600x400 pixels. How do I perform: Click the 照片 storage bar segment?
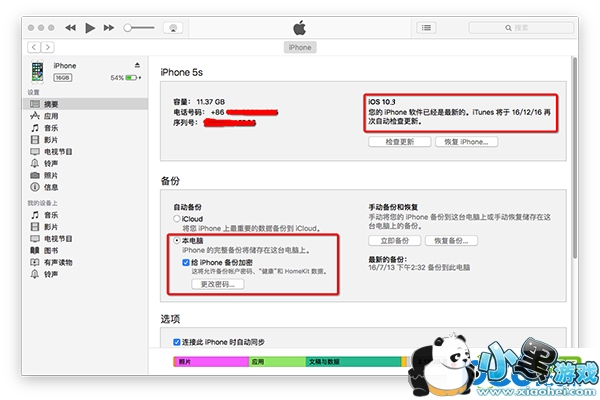point(212,361)
